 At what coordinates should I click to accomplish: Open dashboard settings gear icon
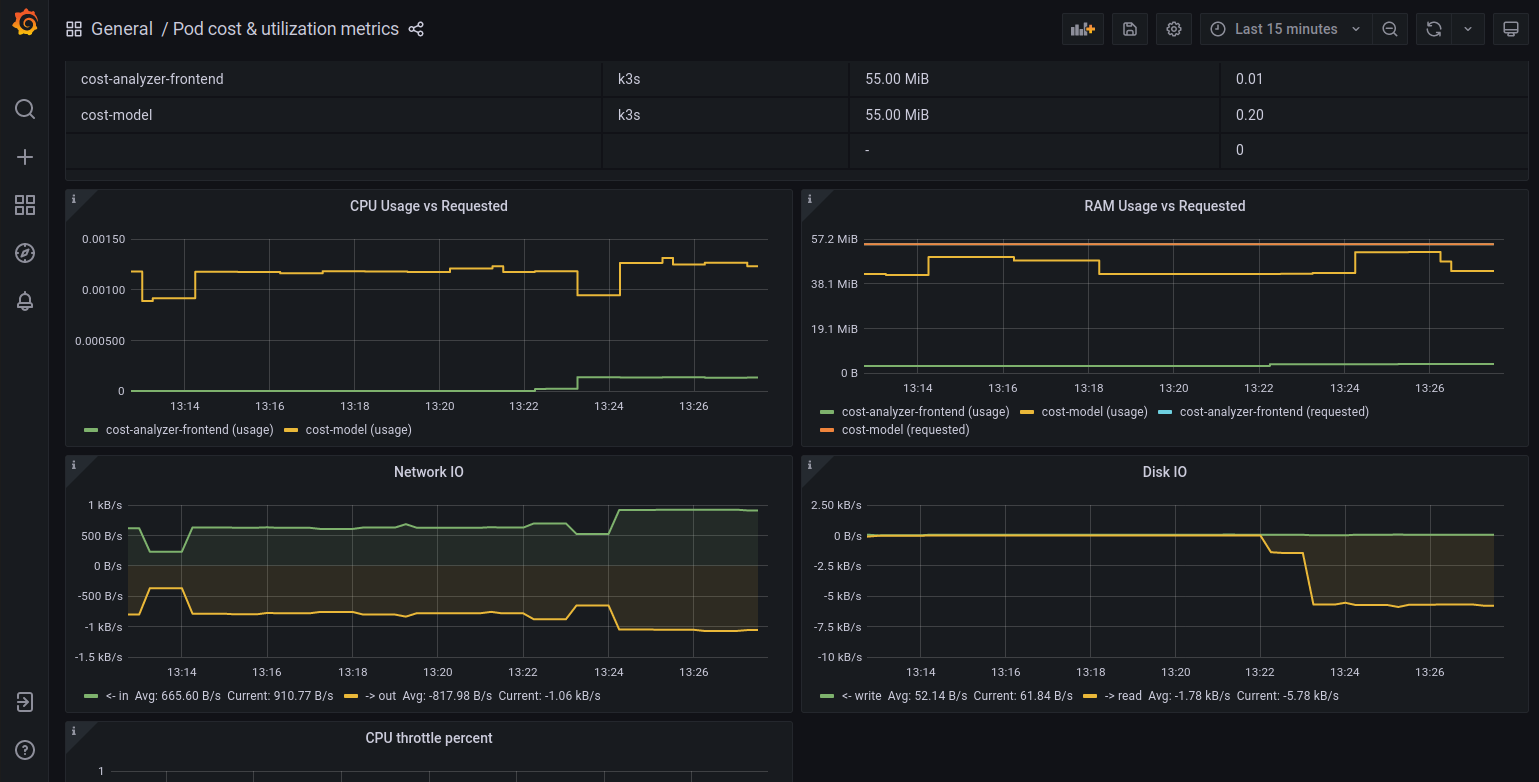click(x=1174, y=29)
